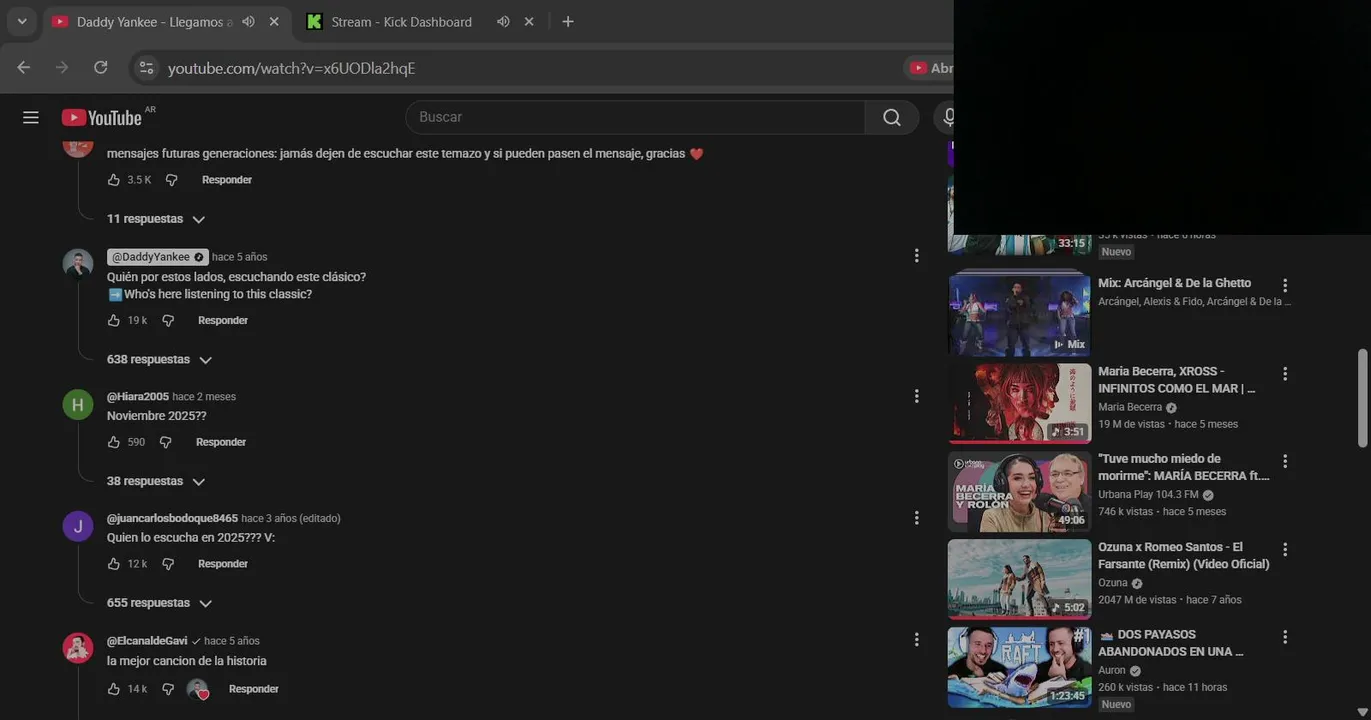Play Ozuna x Romeo Santos El Farsante thumbnail

point(1019,579)
